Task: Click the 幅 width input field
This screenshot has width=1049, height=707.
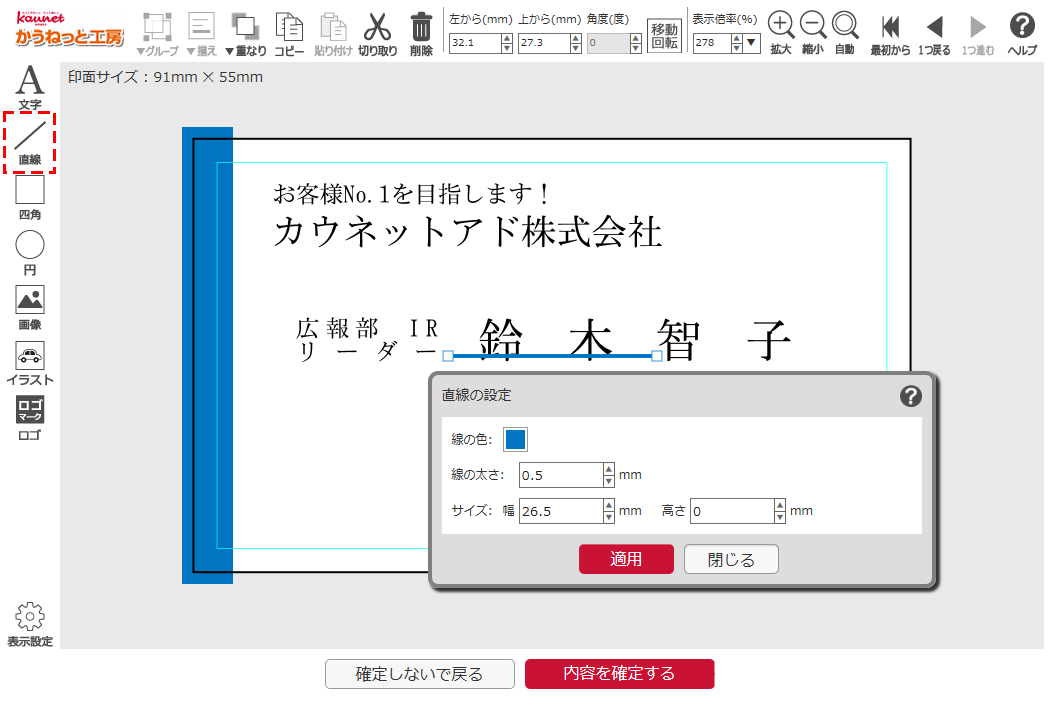Action: 561,511
